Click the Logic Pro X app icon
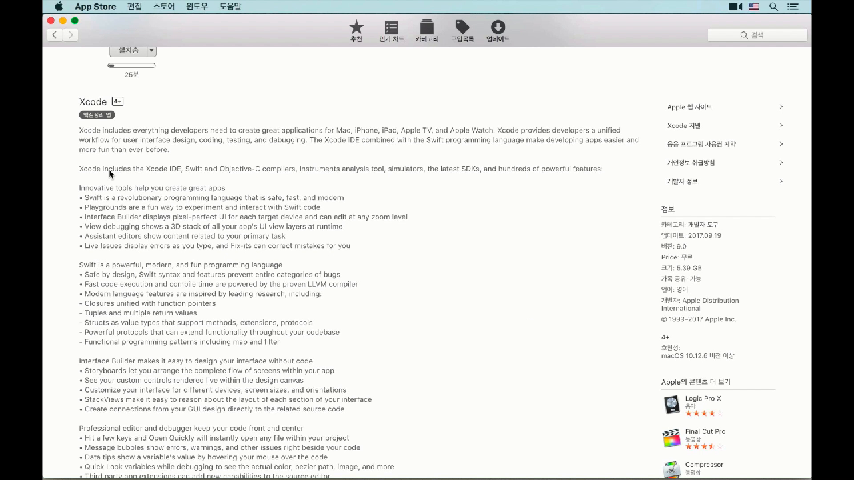 coord(672,404)
